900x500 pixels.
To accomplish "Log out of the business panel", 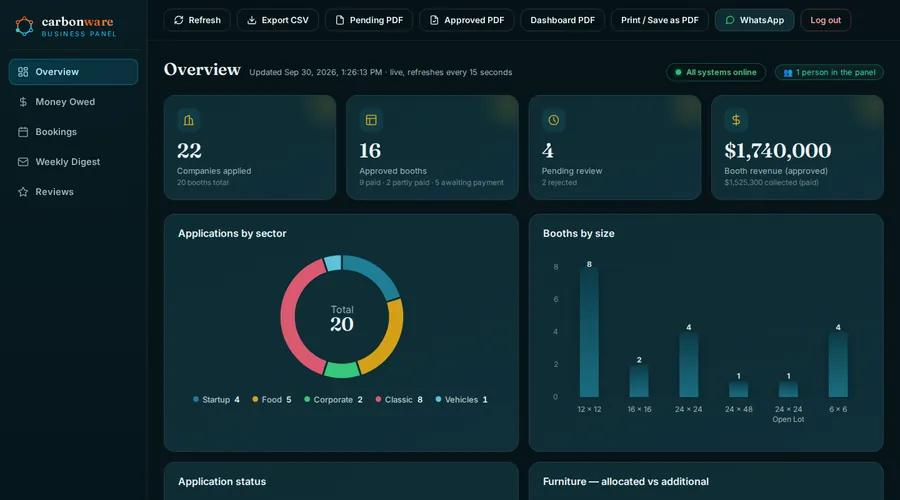I will [825, 20].
